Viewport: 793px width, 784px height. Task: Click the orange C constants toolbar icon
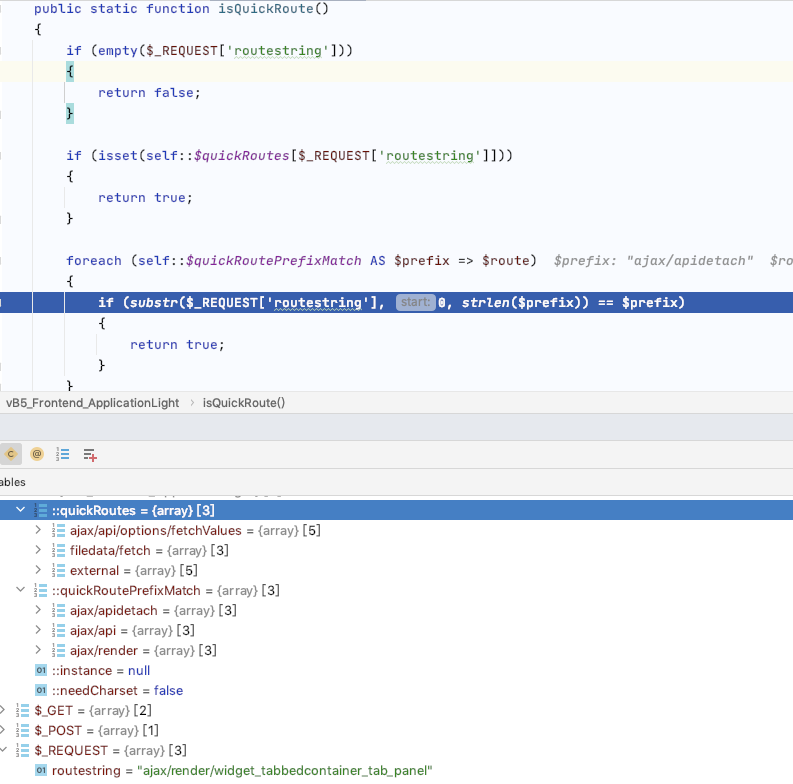(x=11, y=453)
